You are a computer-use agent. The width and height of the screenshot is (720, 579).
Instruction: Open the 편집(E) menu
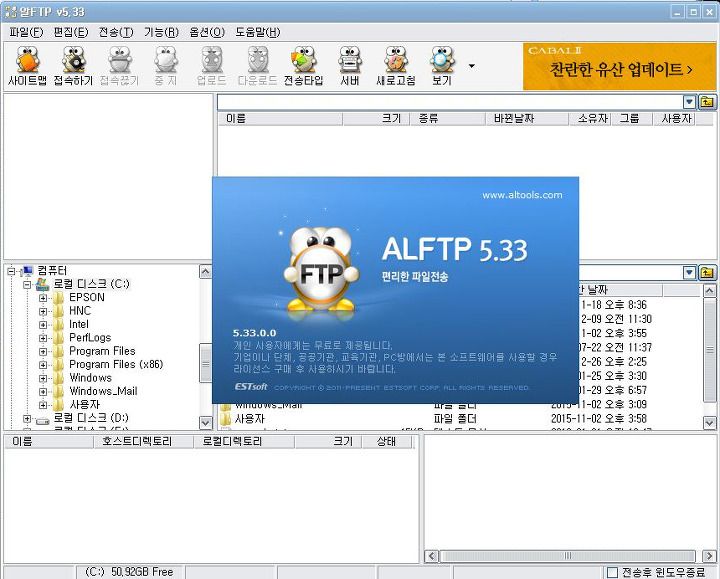pos(71,32)
